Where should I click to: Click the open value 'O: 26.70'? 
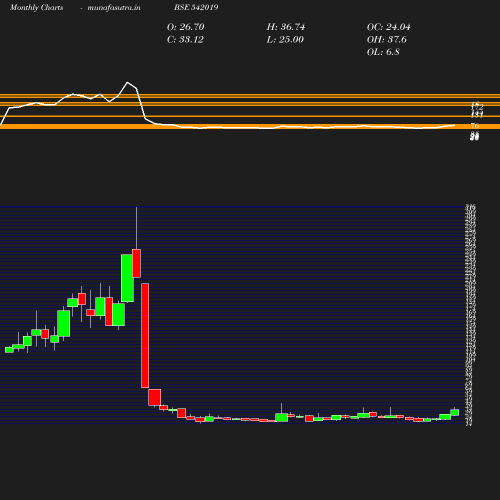(185, 27)
